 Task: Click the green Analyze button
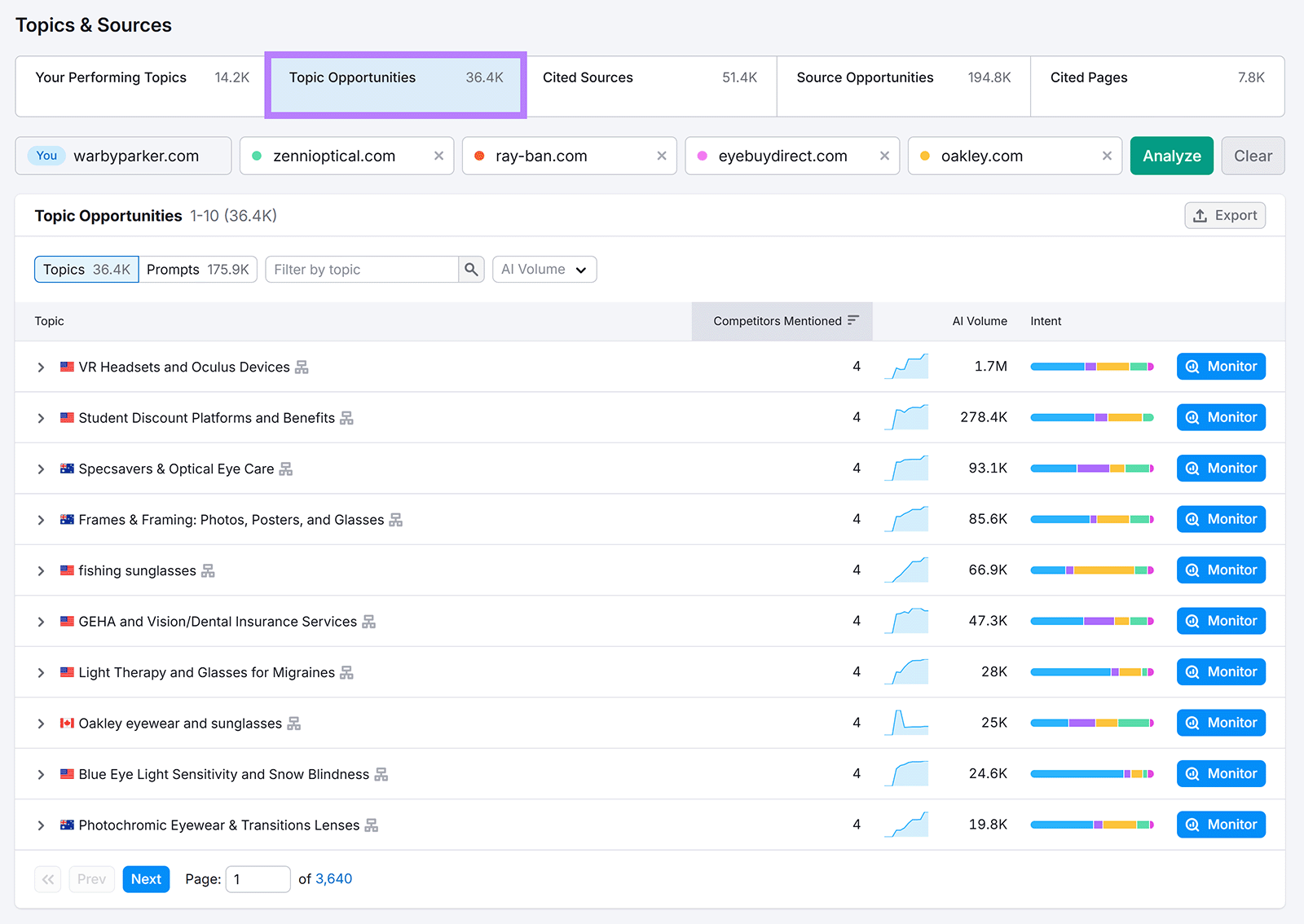[x=1171, y=156]
